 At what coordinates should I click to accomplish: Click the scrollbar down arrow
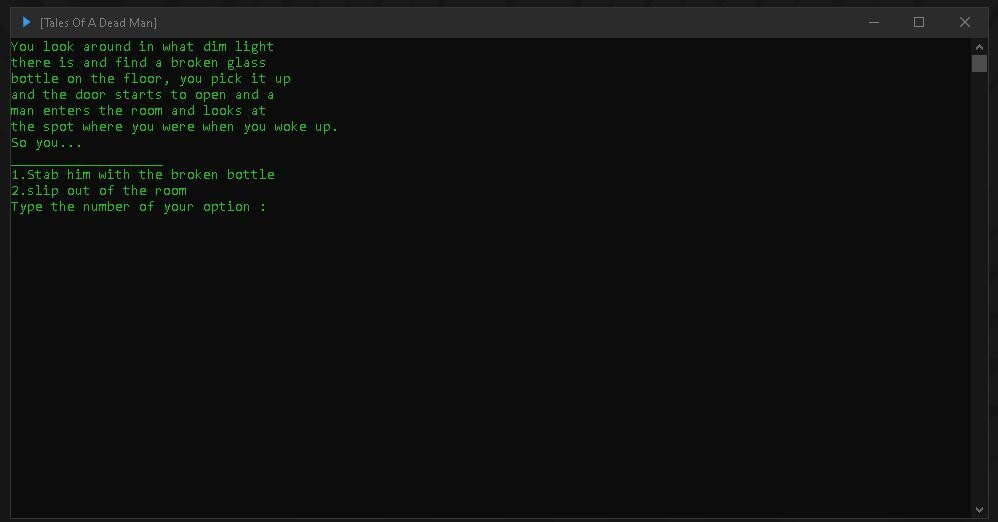click(x=979, y=509)
